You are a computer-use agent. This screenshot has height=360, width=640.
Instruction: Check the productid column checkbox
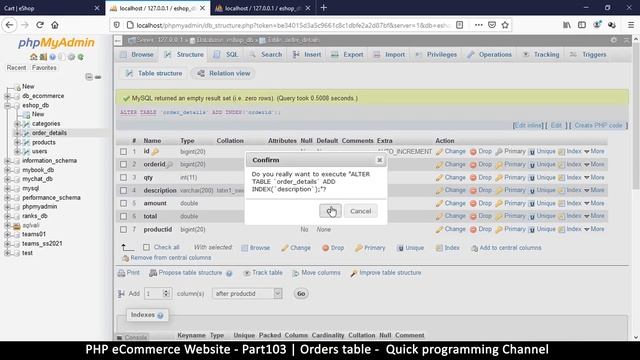[124, 229]
